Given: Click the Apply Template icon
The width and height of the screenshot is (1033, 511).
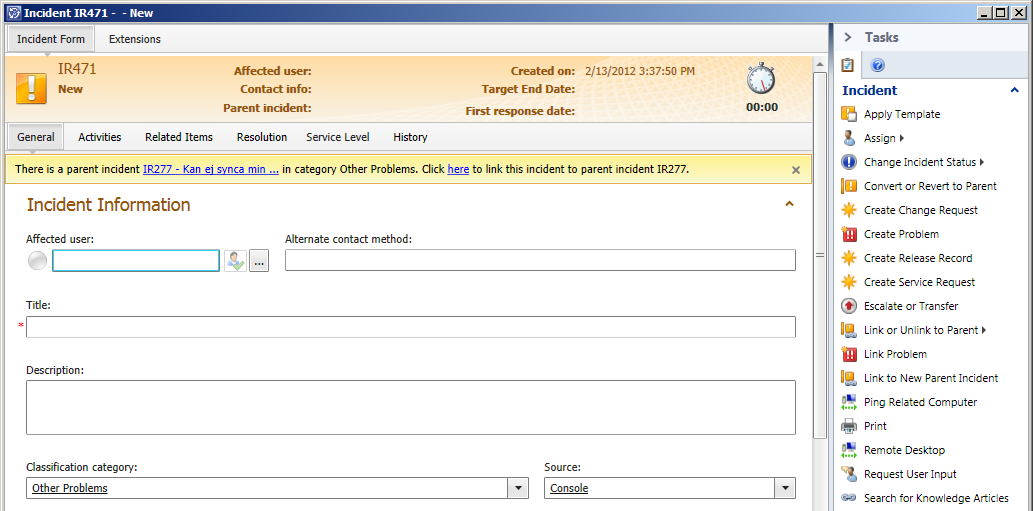Looking at the screenshot, I should pos(849,114).
